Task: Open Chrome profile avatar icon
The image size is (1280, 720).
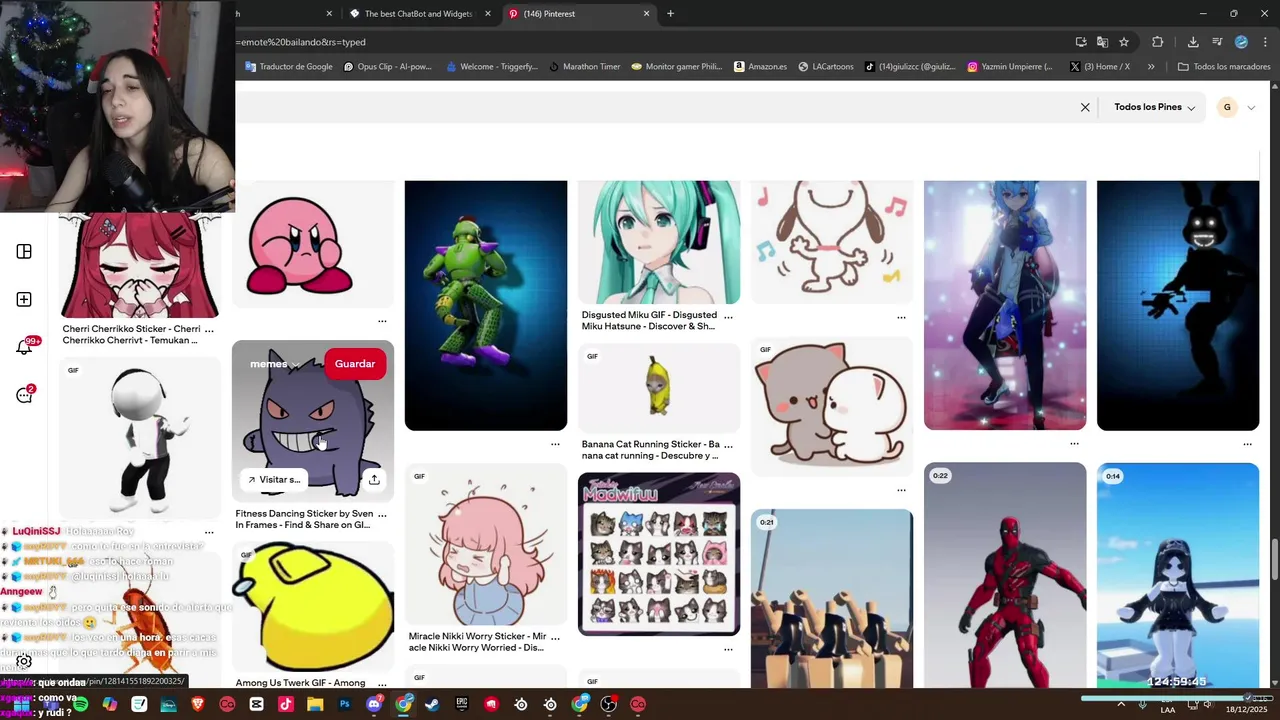Action: point(1241,42)
